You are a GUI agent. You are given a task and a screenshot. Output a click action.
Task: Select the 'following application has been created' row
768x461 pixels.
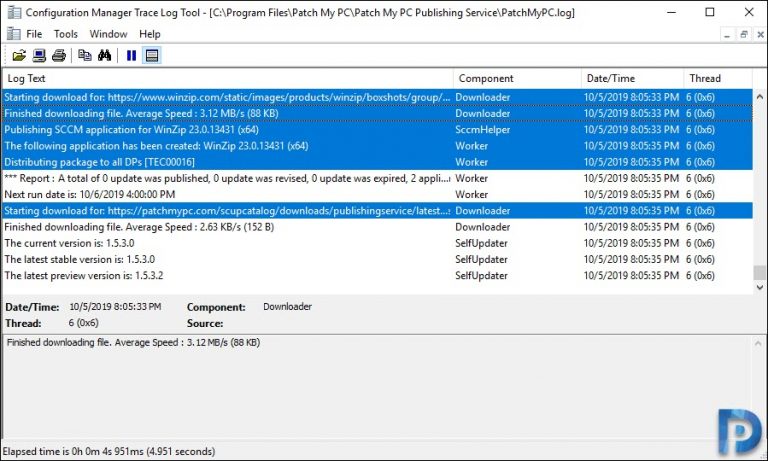coord(377,146)
